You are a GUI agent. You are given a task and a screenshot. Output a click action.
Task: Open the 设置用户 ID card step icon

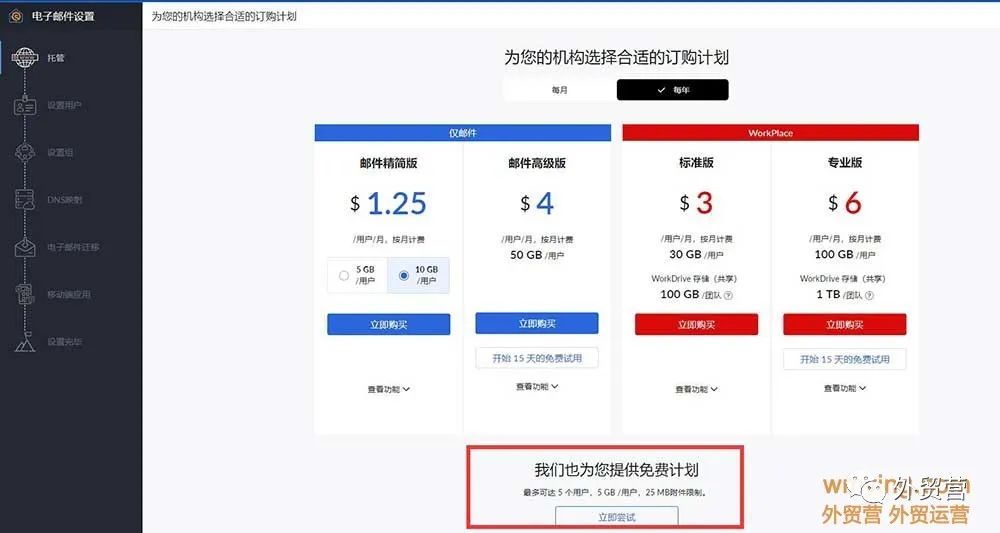tap(25, 105)
